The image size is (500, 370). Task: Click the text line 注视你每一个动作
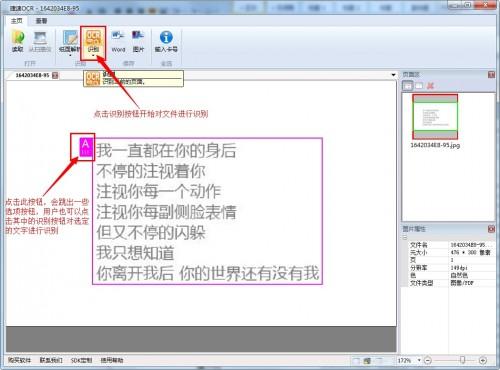tap(159, 191)
